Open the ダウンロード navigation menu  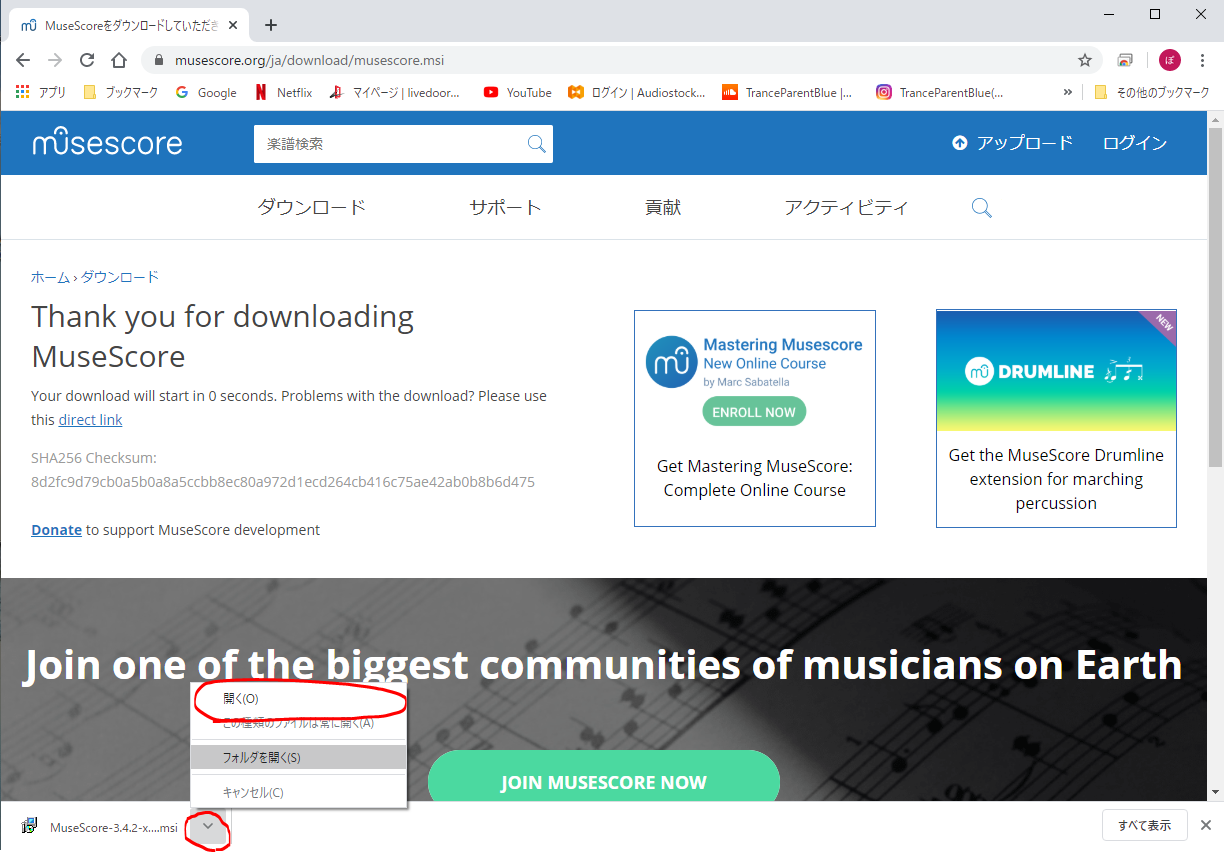click(x=312, y=207)
